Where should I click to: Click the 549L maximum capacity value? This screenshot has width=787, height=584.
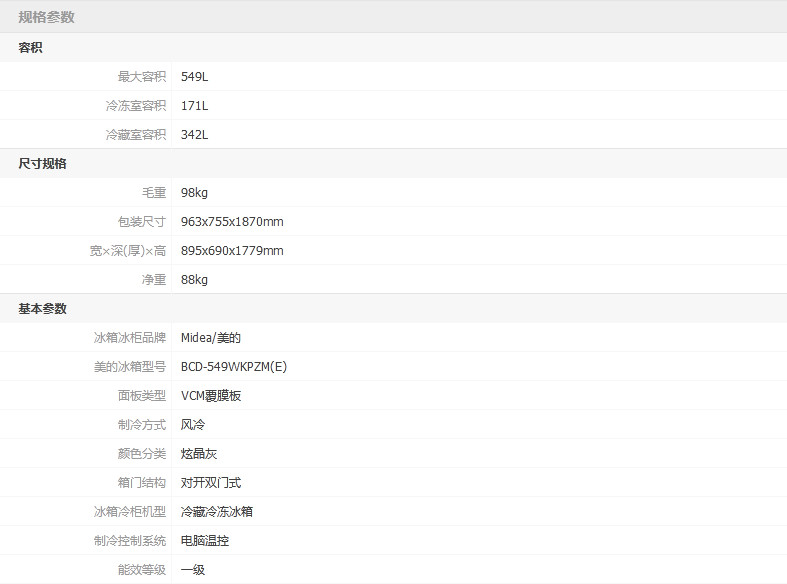coord(194,76)
